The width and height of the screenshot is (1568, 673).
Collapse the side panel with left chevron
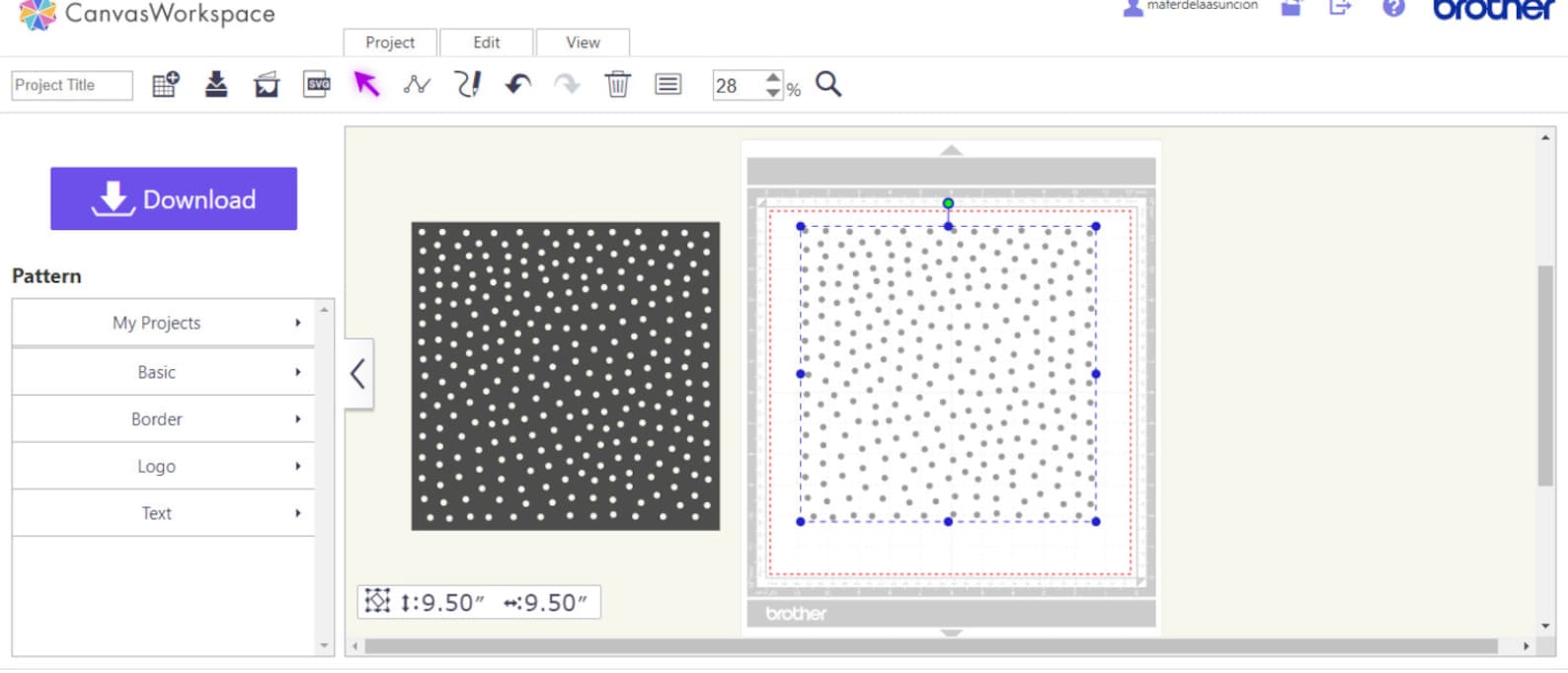coord(358,374)
